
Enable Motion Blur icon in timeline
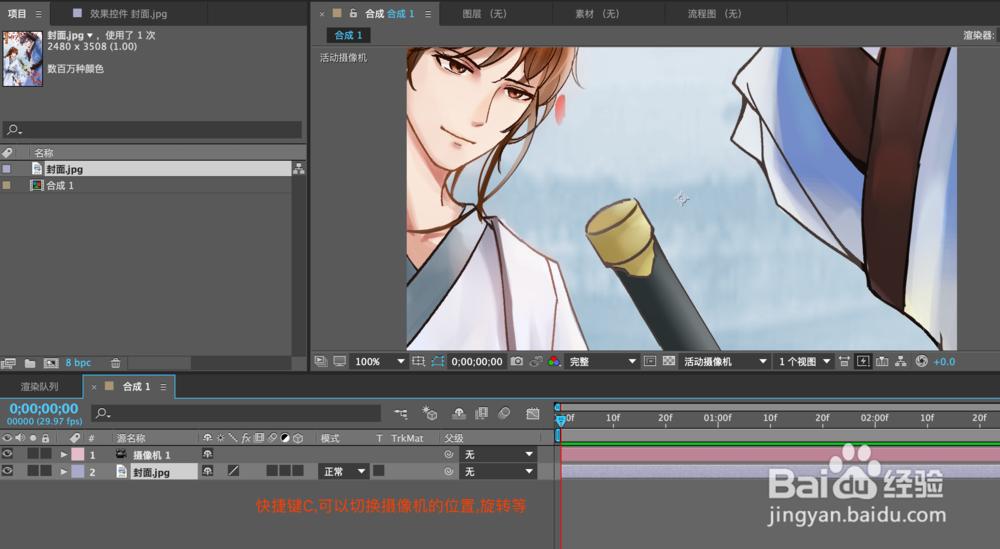tap(504, 414)
